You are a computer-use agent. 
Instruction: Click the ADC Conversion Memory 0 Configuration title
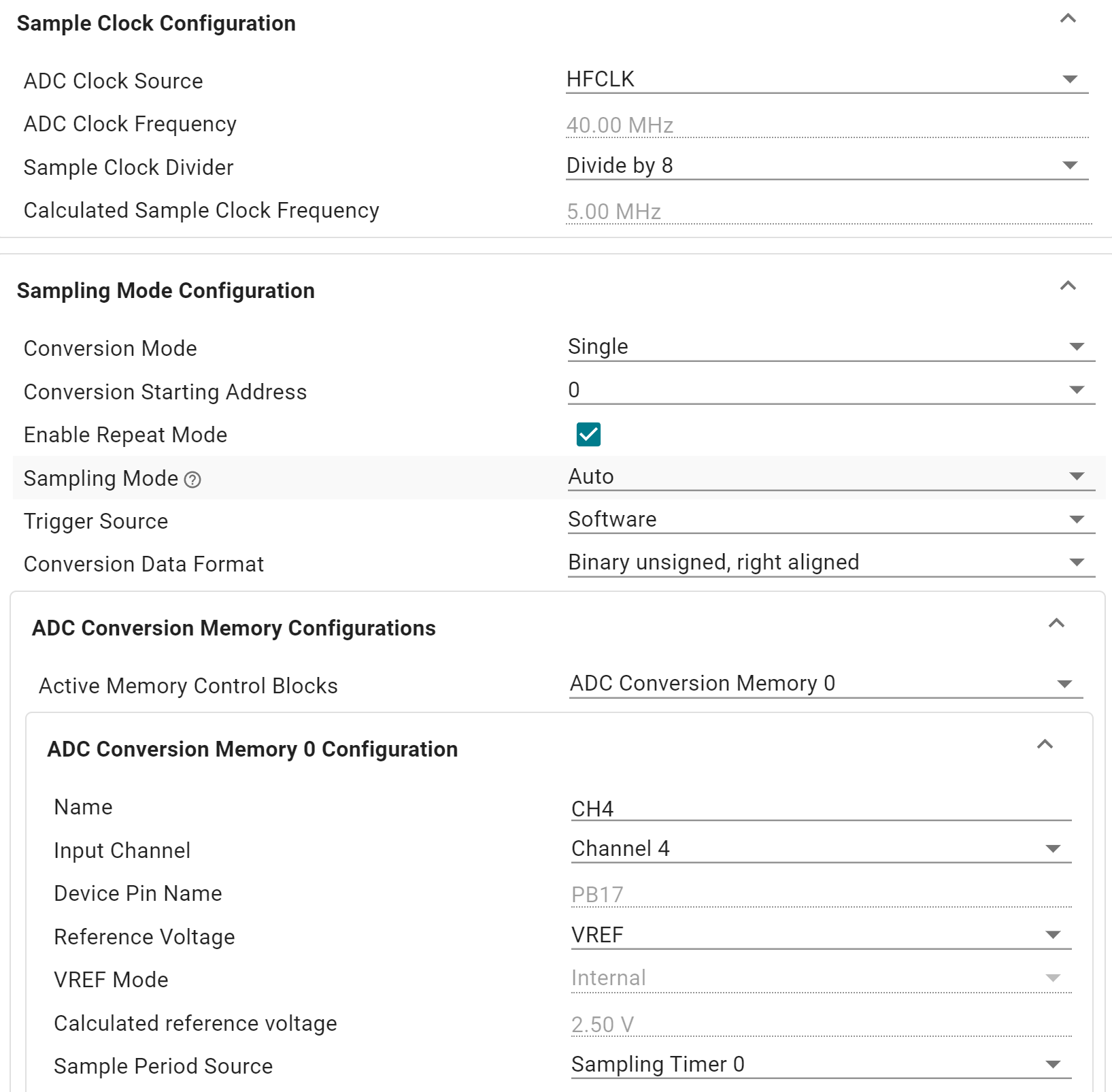coord(252,749)
